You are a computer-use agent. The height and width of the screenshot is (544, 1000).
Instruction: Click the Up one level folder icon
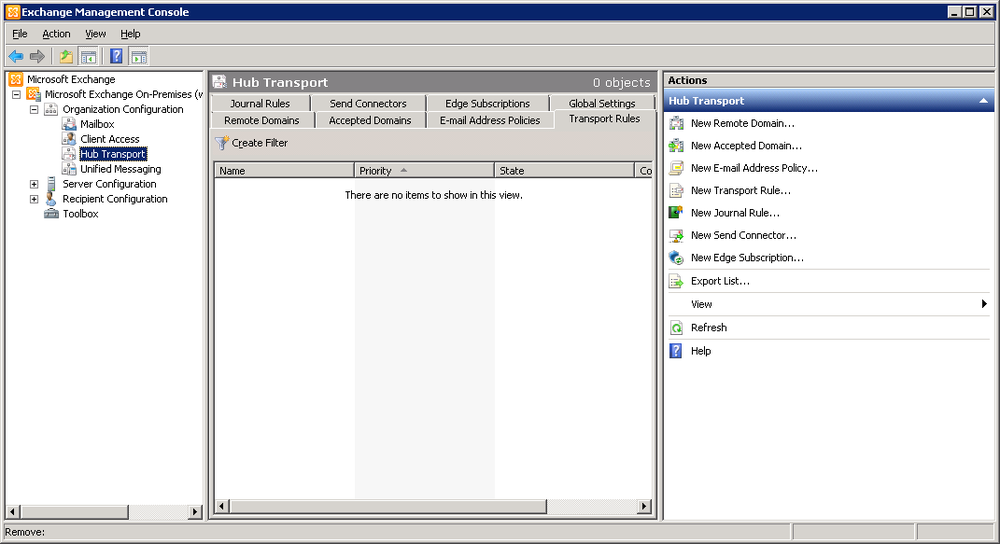(66, 57)
